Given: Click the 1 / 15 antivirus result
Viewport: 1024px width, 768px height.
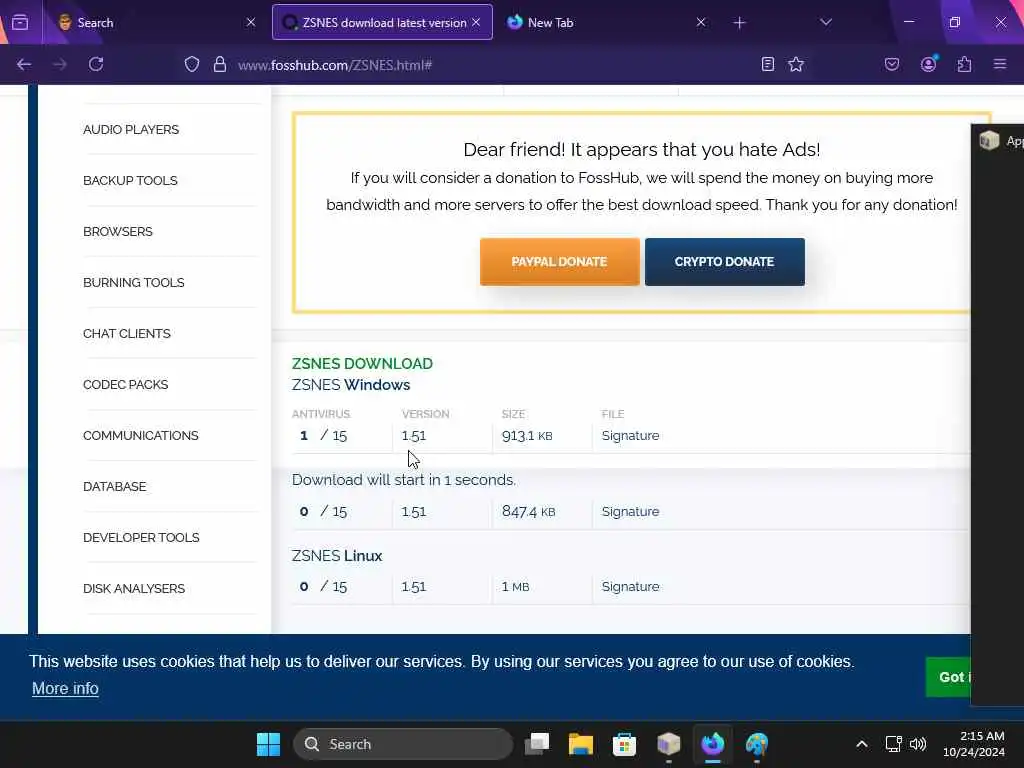Looking at the screenshot, I should 323,436.
